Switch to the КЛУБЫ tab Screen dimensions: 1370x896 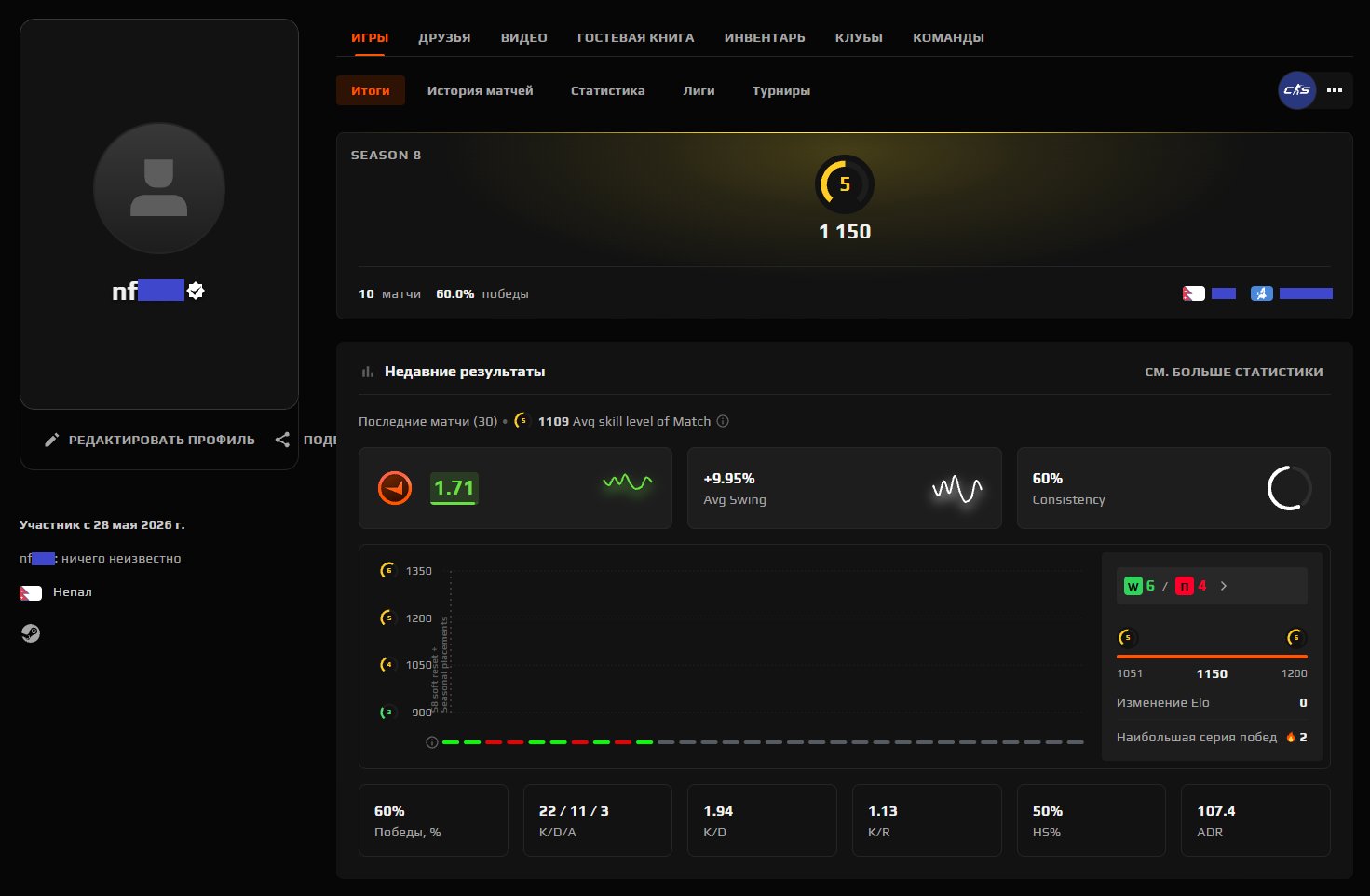tap(859, 38)
